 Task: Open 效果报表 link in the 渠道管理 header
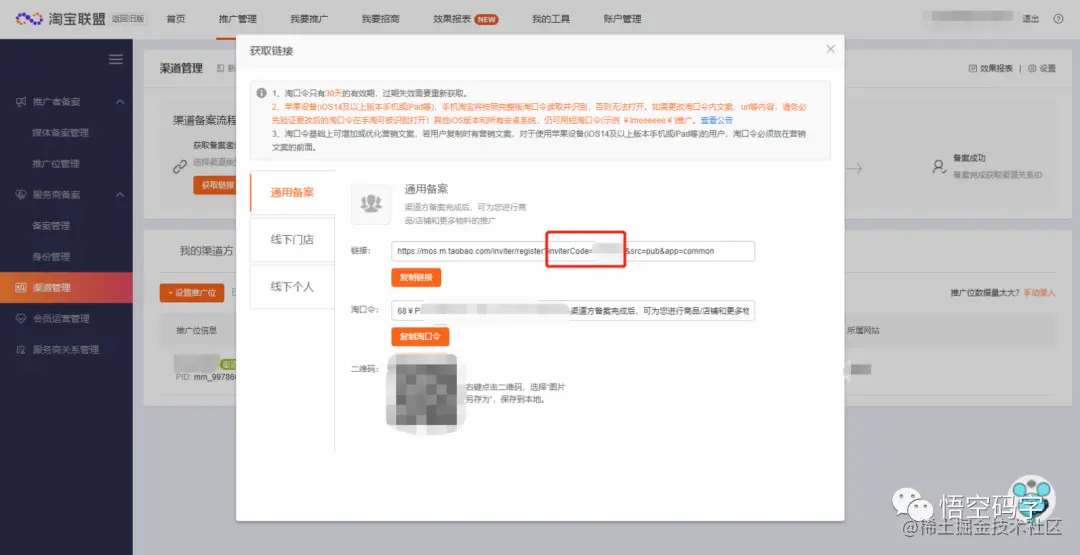[991, 68]
